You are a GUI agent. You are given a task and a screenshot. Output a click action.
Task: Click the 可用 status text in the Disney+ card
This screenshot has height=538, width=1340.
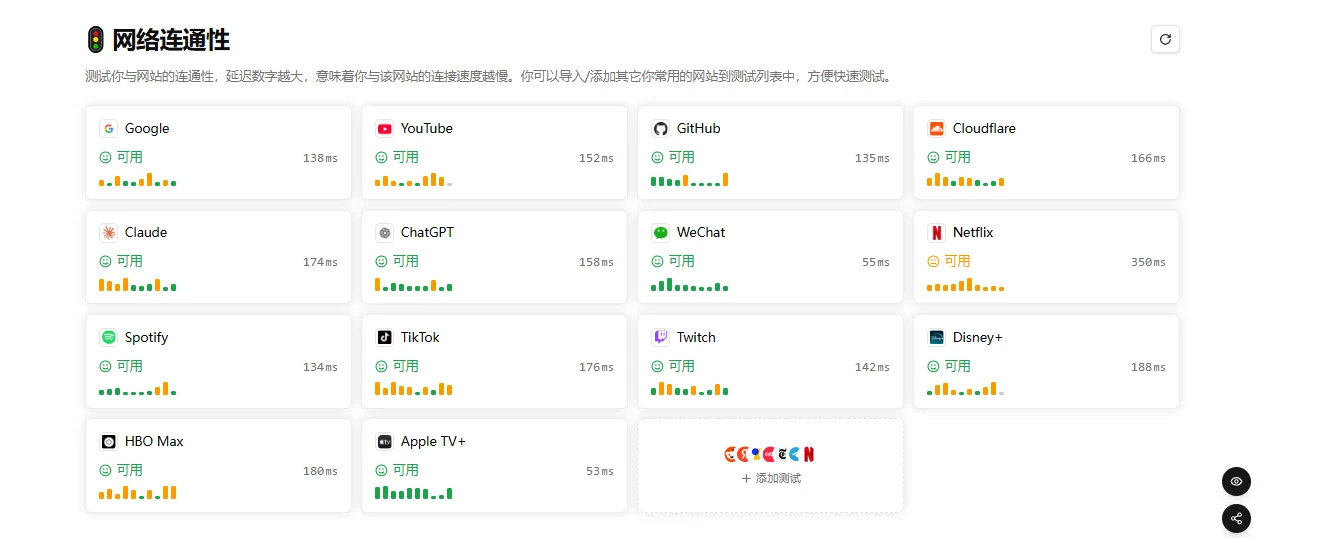(957, 366)
